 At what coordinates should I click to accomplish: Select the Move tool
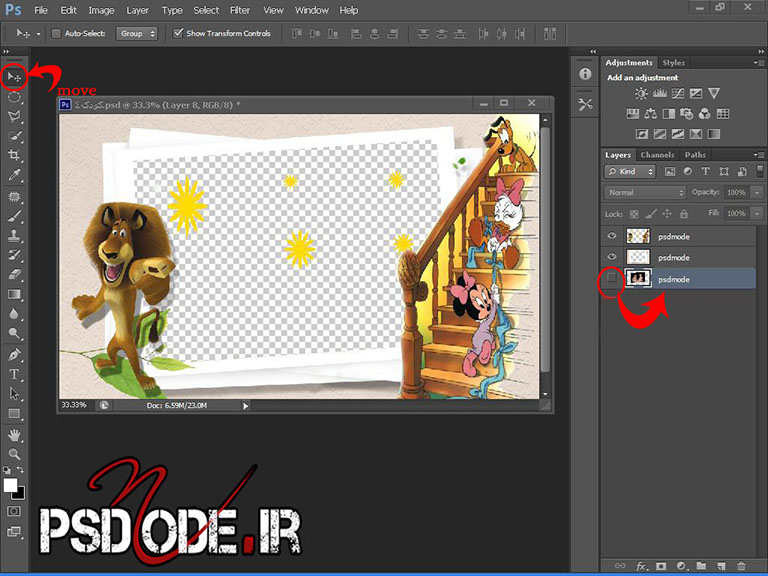coord(14,77)
